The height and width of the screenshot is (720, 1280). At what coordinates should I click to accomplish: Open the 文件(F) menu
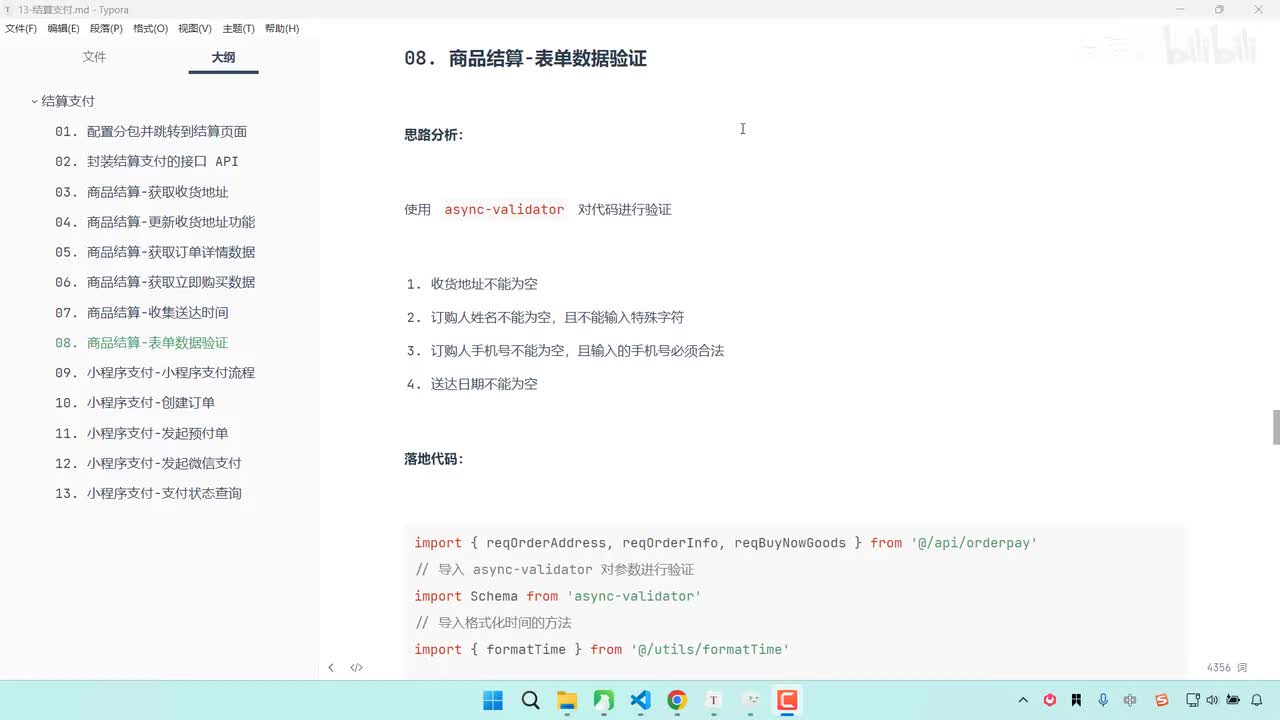pos(21,29)
